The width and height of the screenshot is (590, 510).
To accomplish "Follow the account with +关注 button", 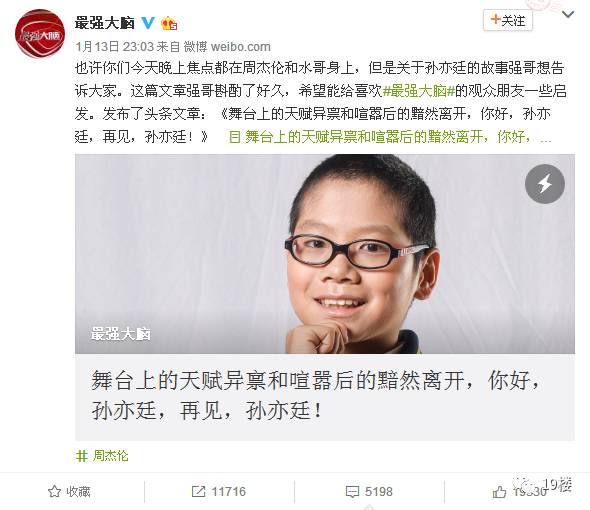I will pyautogui.click(x=508, y=20).
